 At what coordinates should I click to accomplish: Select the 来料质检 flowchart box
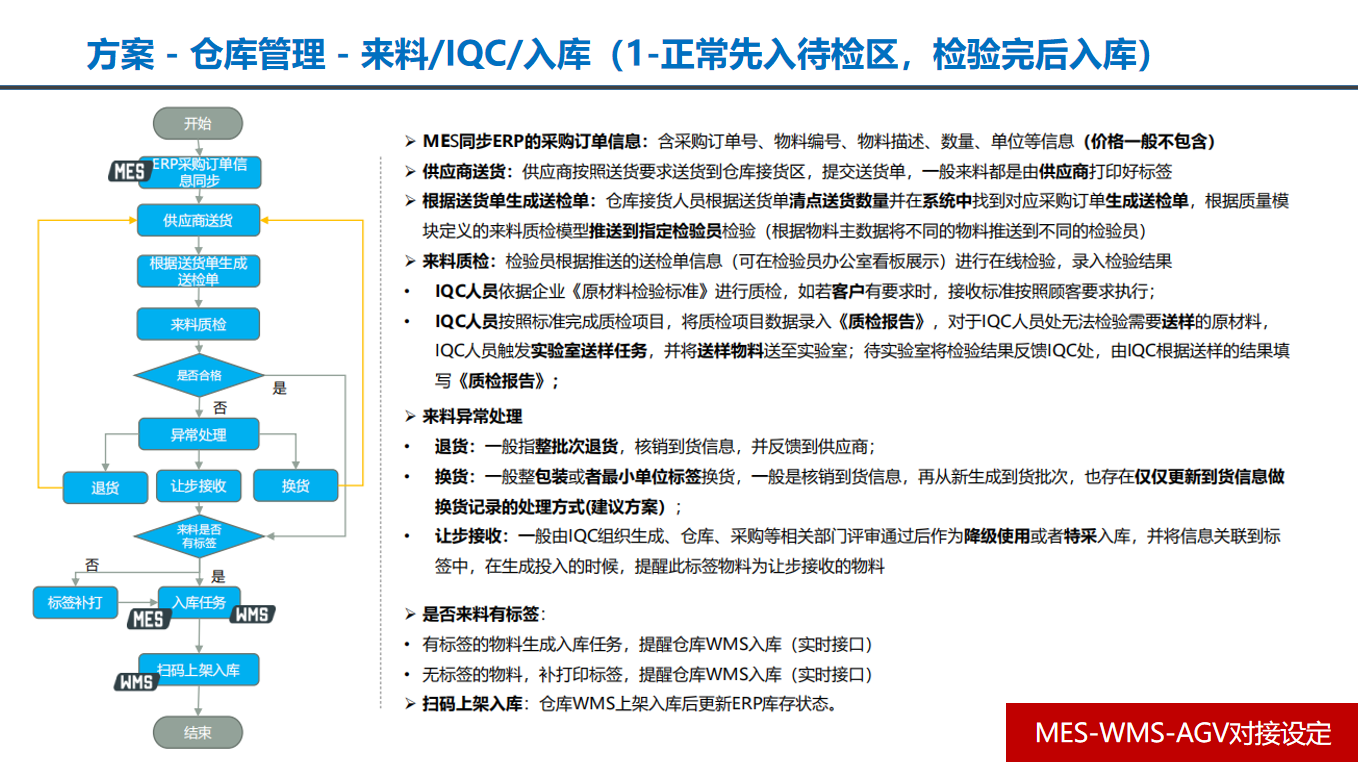coord(198,324)
